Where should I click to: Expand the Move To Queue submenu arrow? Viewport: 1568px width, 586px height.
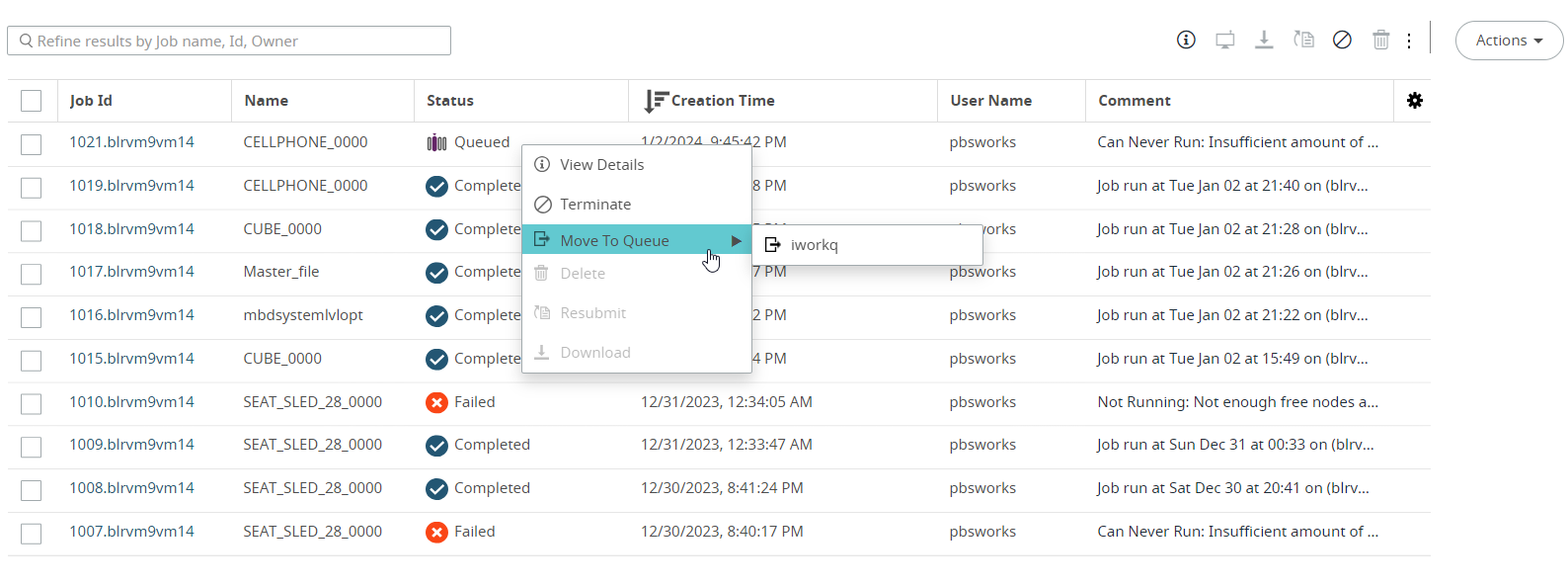[736, 241]
